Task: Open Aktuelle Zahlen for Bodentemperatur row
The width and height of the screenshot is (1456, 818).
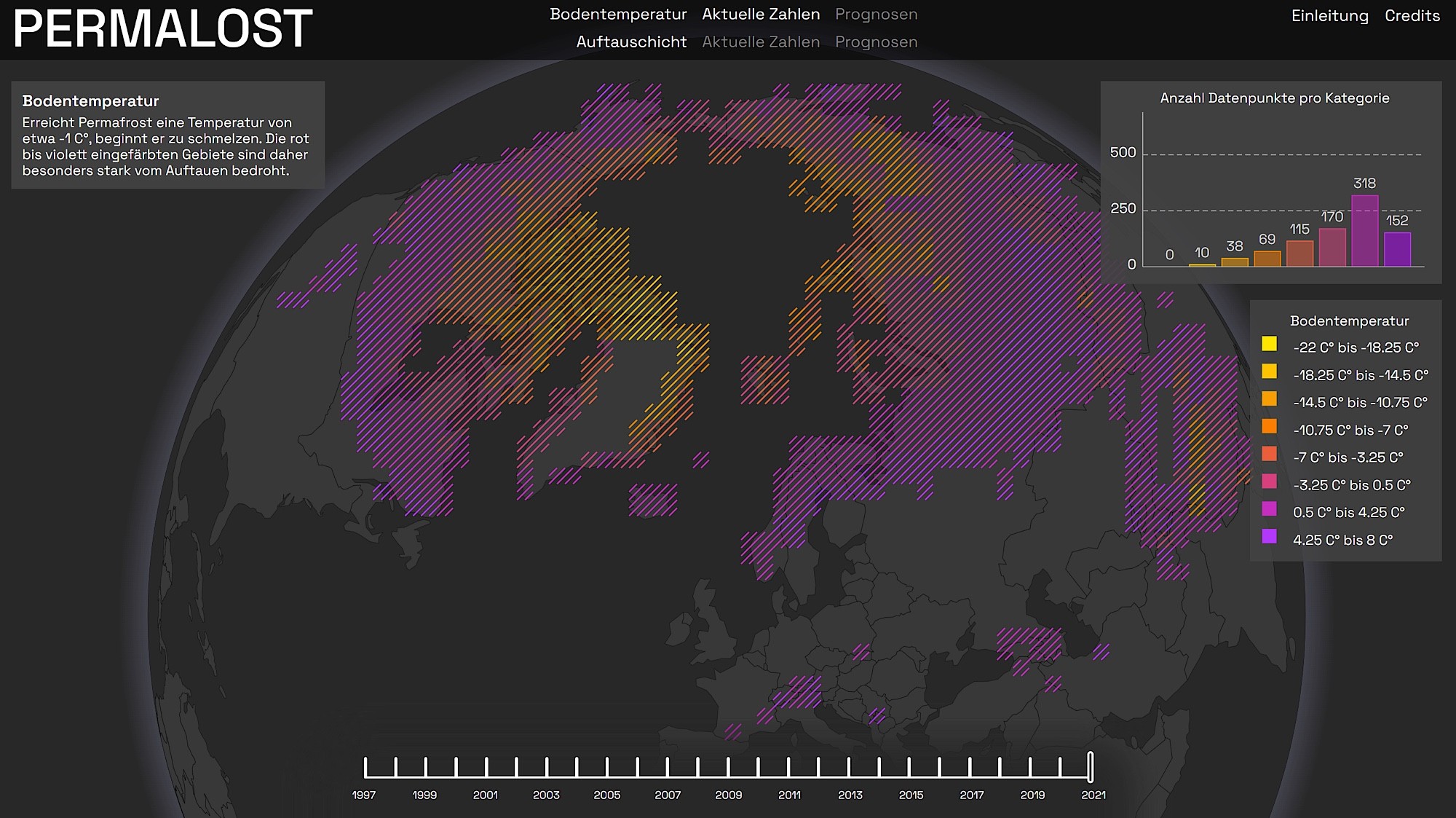Action: pos(761,14)
